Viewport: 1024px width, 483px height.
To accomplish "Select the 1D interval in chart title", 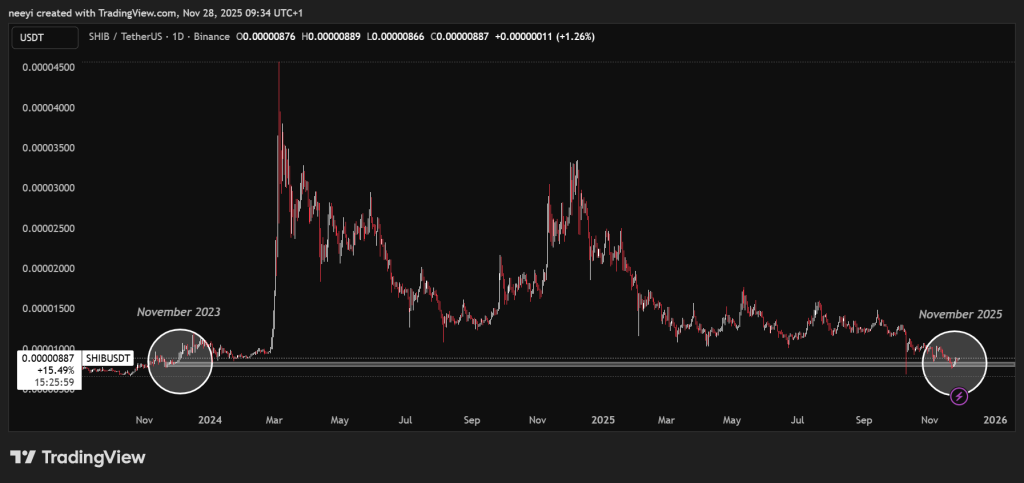I will [178, 37].
